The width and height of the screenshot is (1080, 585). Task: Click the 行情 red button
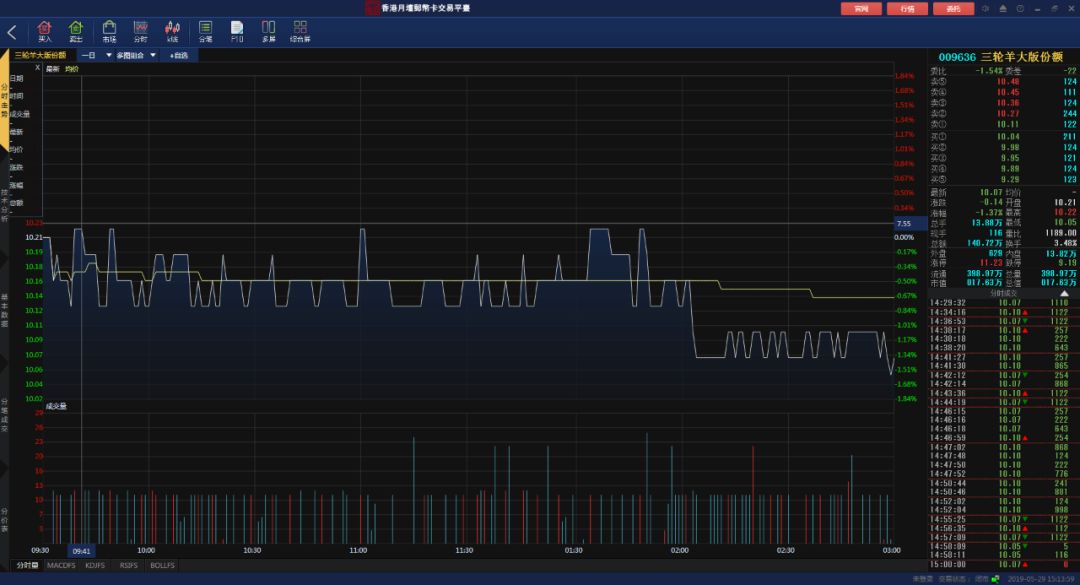[907, 8]
